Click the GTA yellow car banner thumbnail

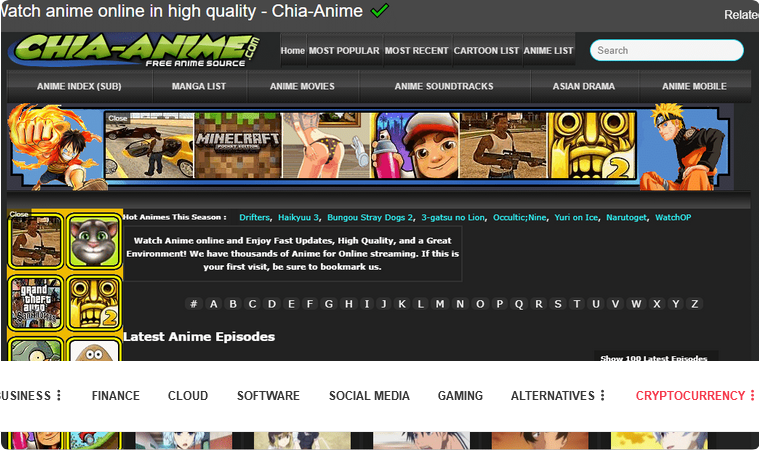point(150,145)
